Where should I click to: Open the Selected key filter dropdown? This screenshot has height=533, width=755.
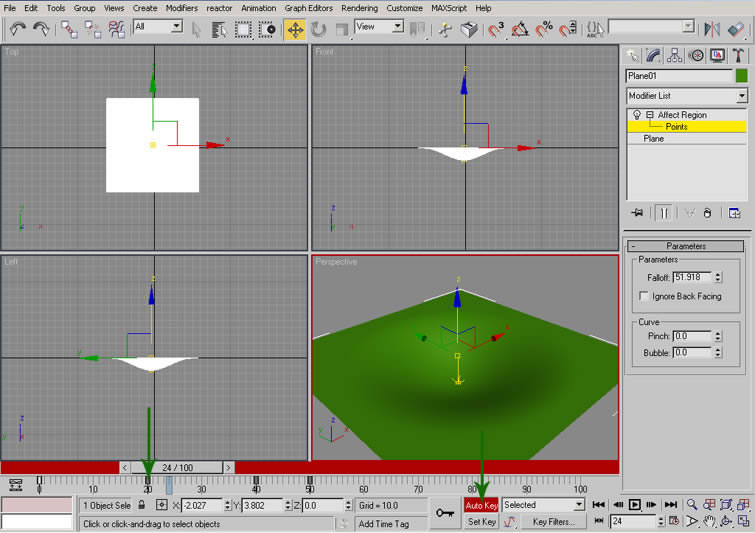click(577, 505)
